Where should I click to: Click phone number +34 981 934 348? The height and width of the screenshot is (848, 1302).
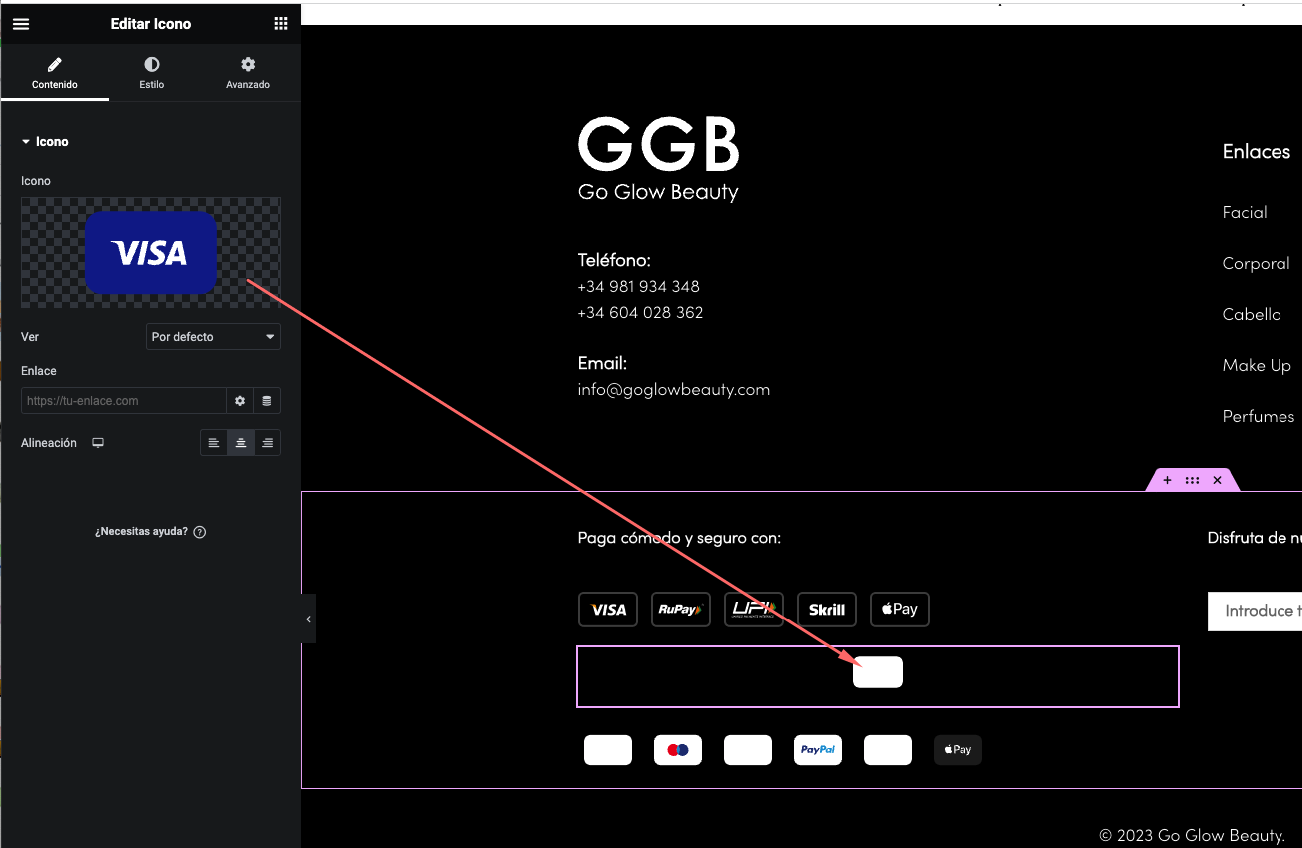coord(639,287)
